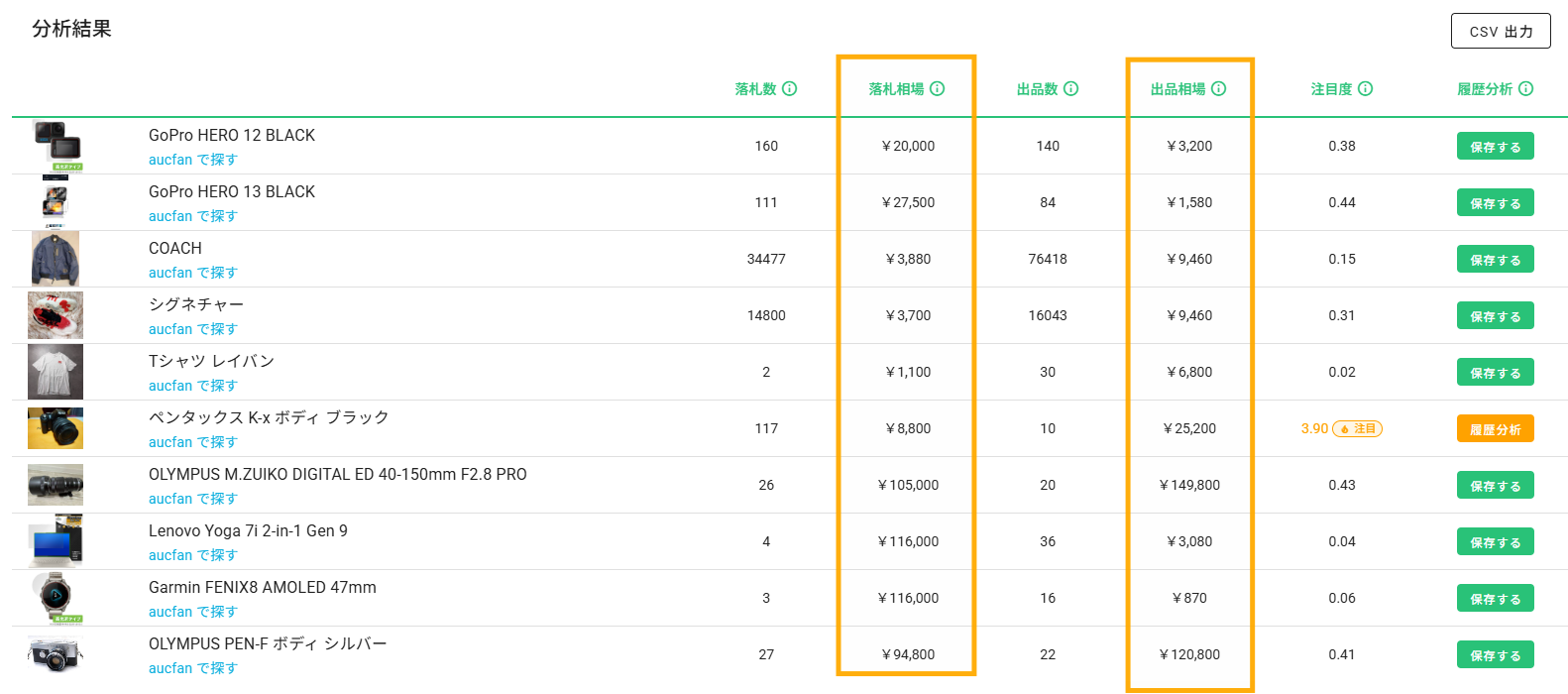Image resolution: width=1568 pixels, height=694 pixels.
Task: Open aucfan で探す link under GoPro HERO 13 BLACK
Action: (x=193, y=216)
